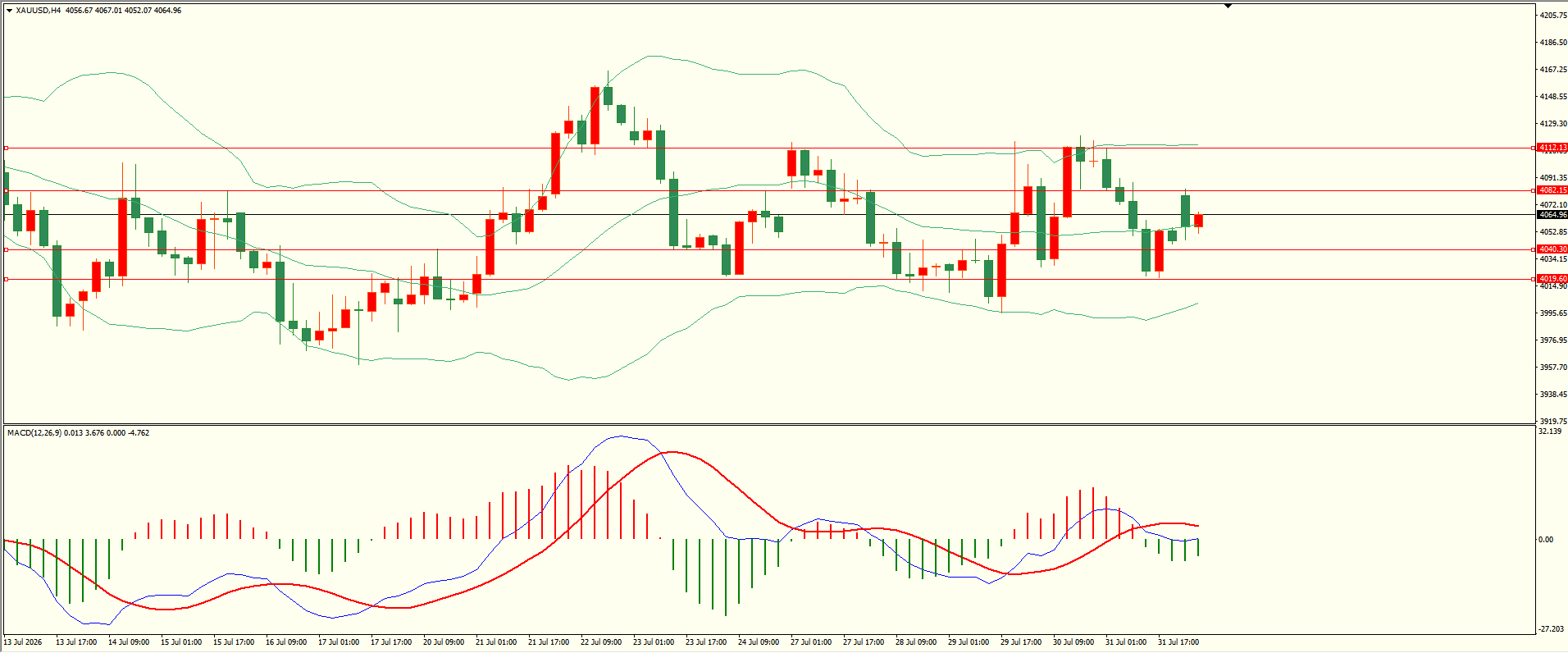Click the 22 Jul 09:00 time label

click(x=601, y=642)
